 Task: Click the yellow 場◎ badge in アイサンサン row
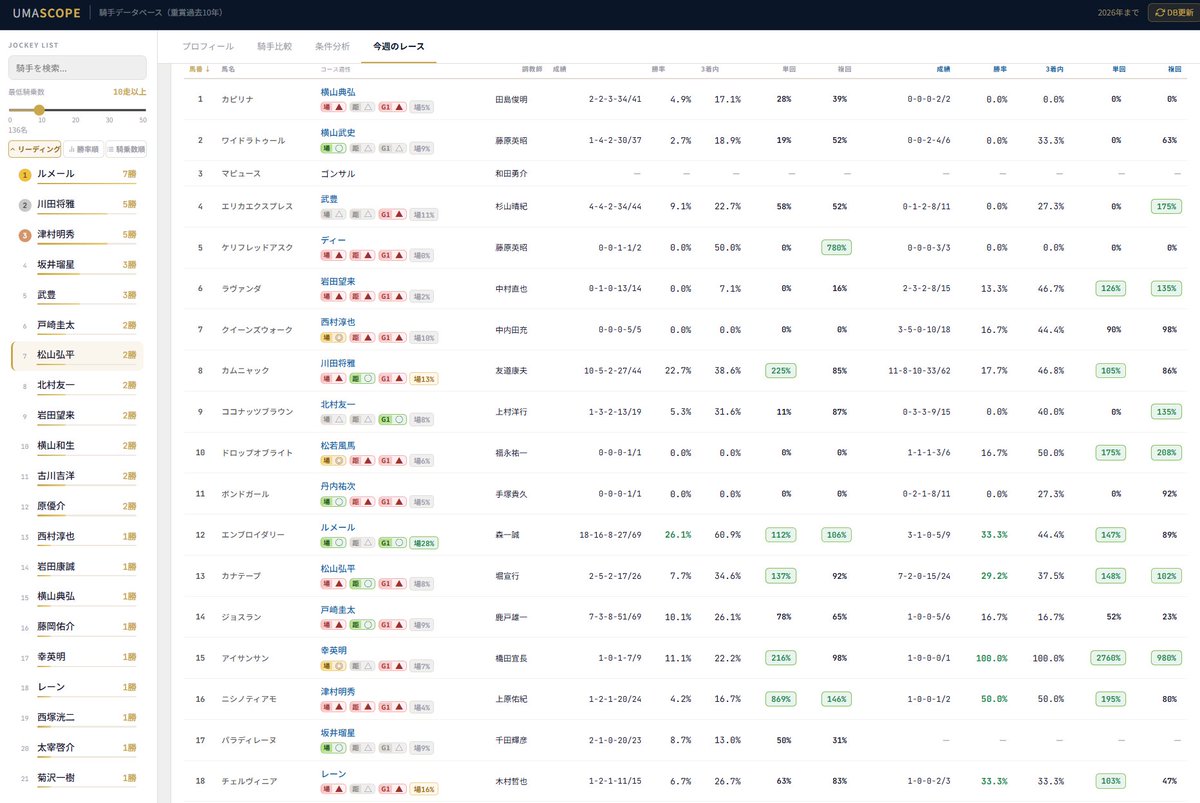(333, 666)
